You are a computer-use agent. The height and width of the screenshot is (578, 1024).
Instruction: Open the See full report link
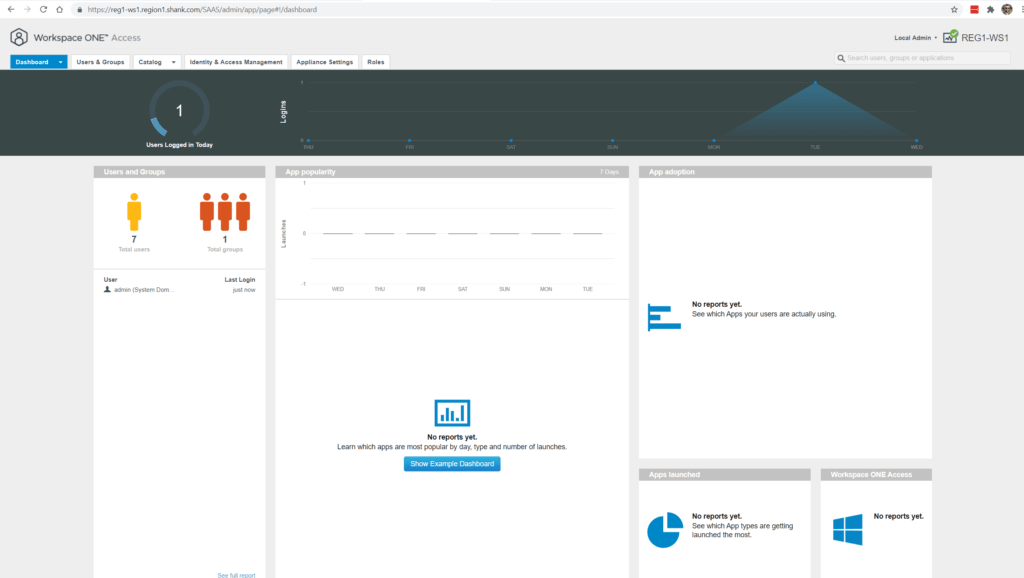[x=236, y=575]
